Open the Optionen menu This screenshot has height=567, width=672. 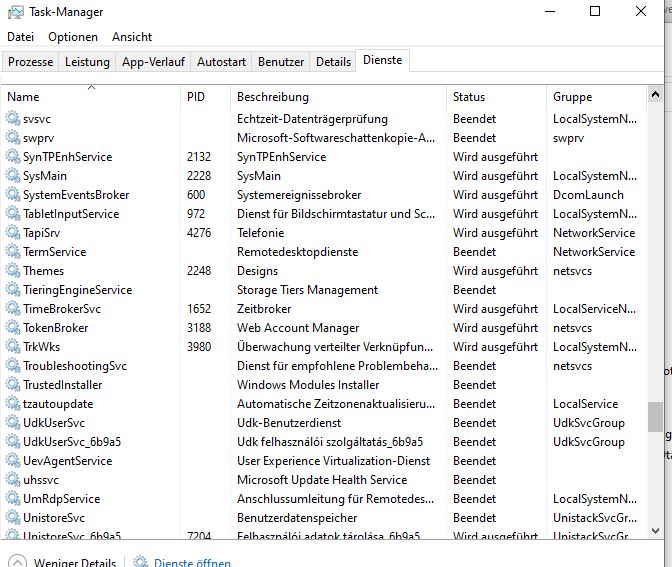point(73,37)
